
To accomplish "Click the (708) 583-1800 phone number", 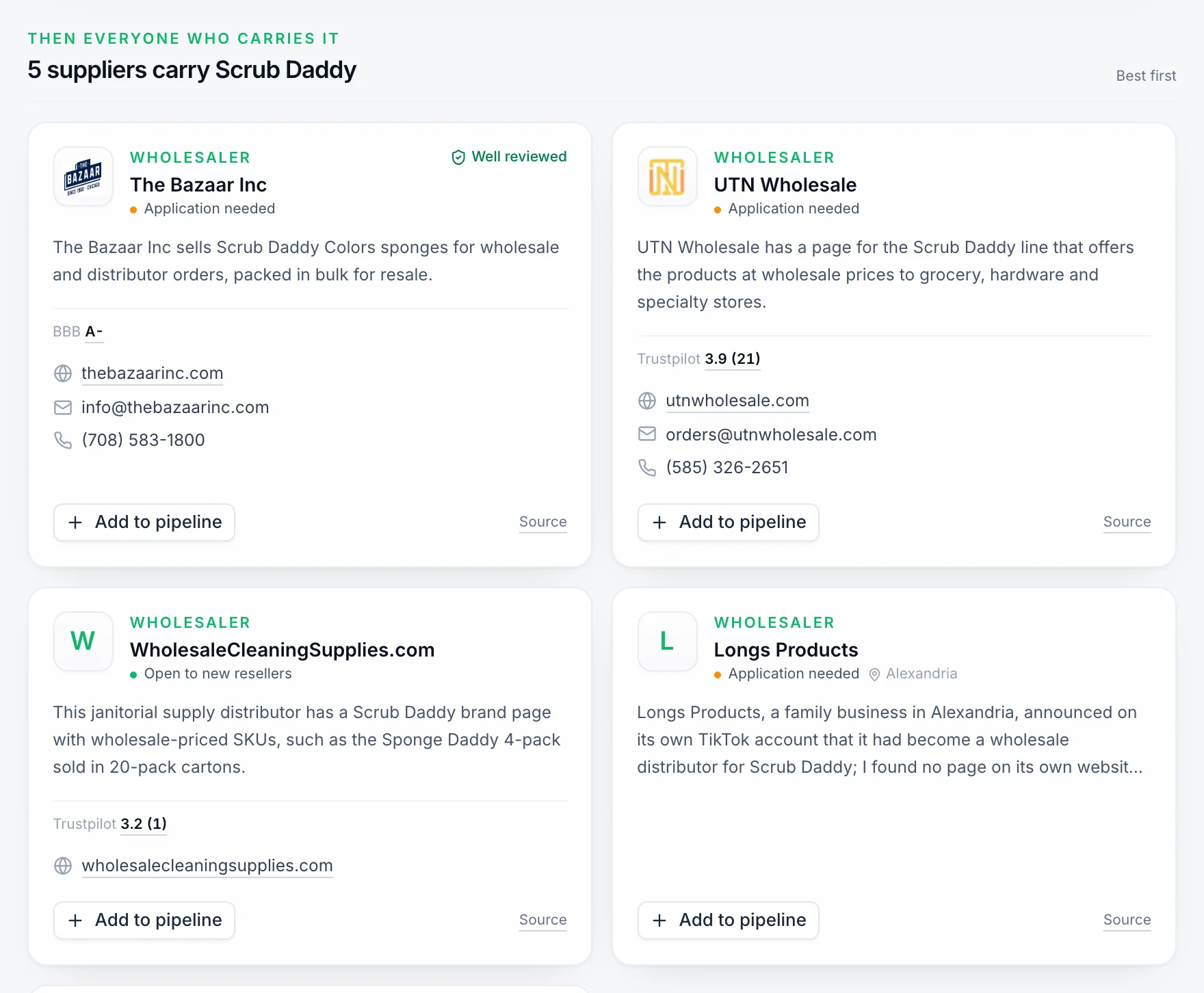I will 143,440.
